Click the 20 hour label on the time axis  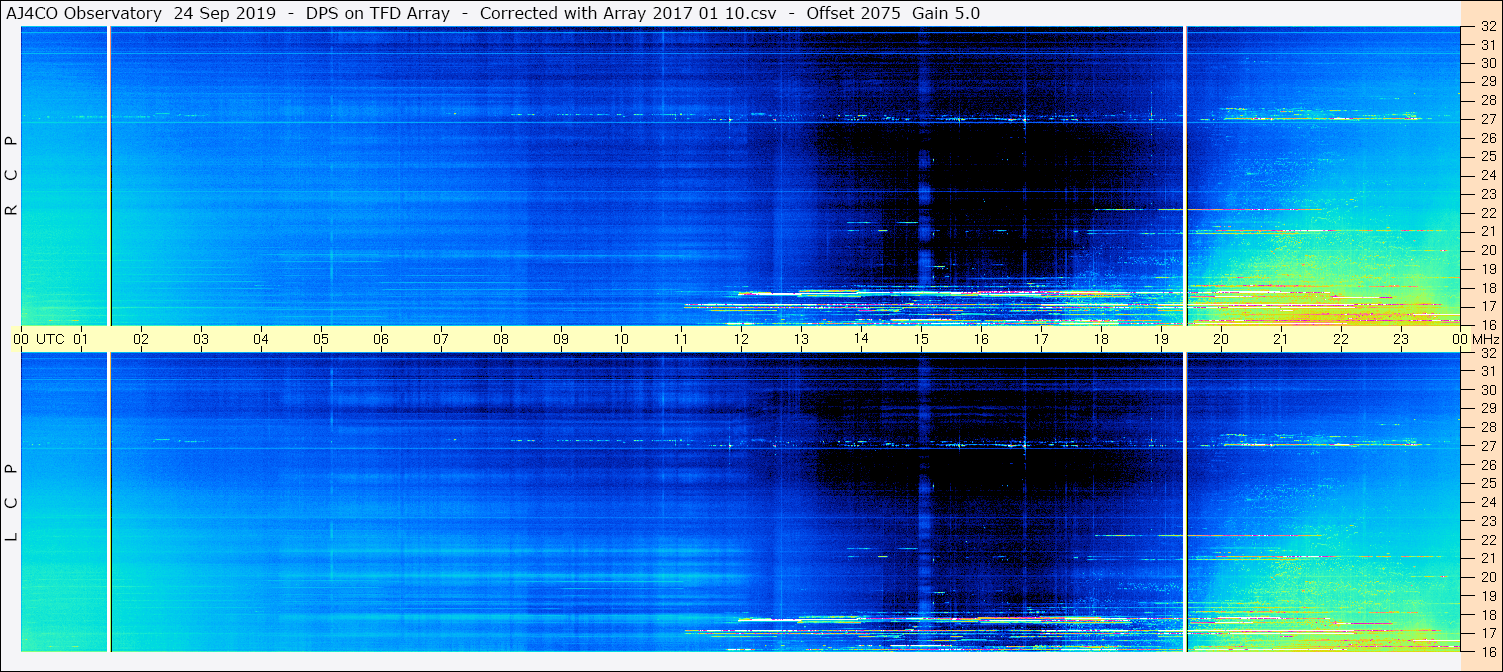tap(1221, 339)
